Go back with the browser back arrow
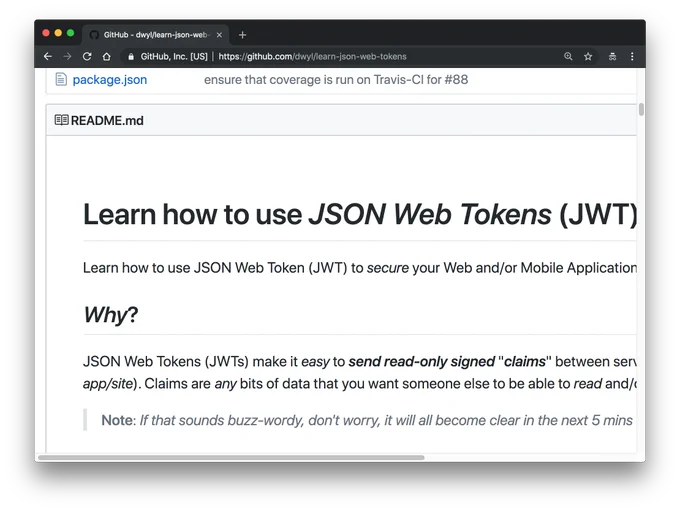680x511 pixels. [x=48, y=56]
